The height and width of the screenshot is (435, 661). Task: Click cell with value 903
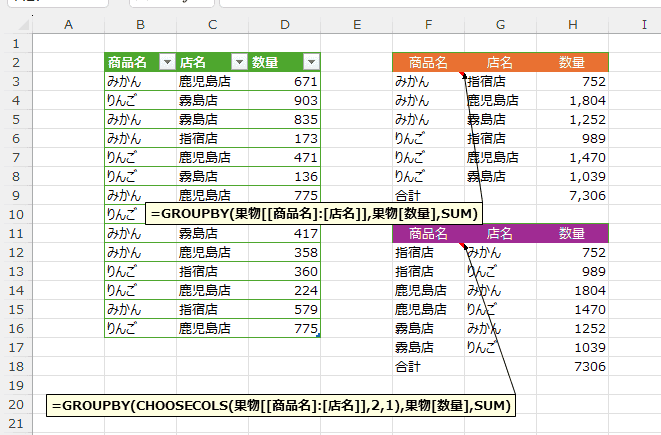click(x=285, y=100)
